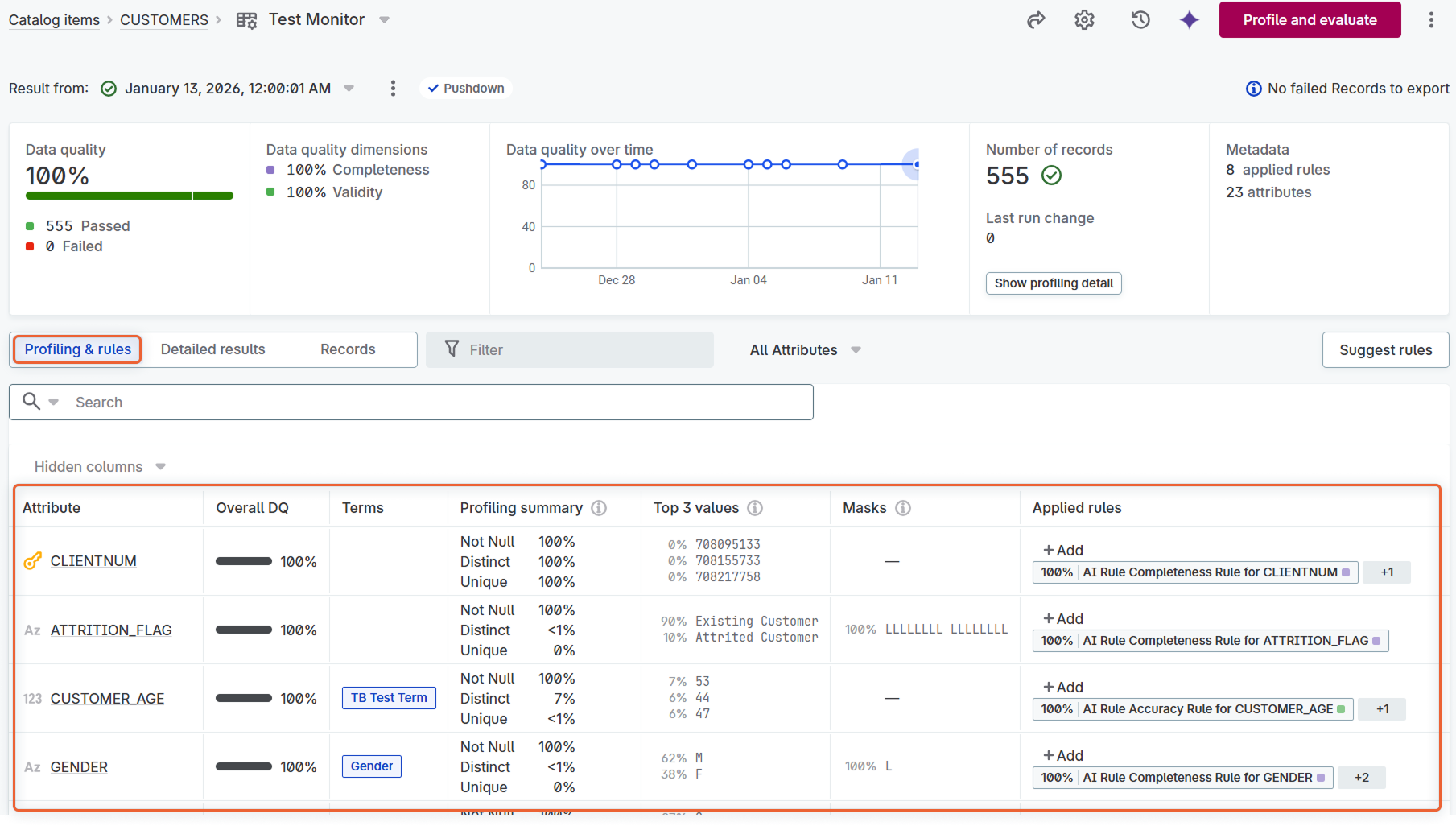The image size is (1456, 826).
Task: Open the run history clock icon
Action: [1140, 19]
